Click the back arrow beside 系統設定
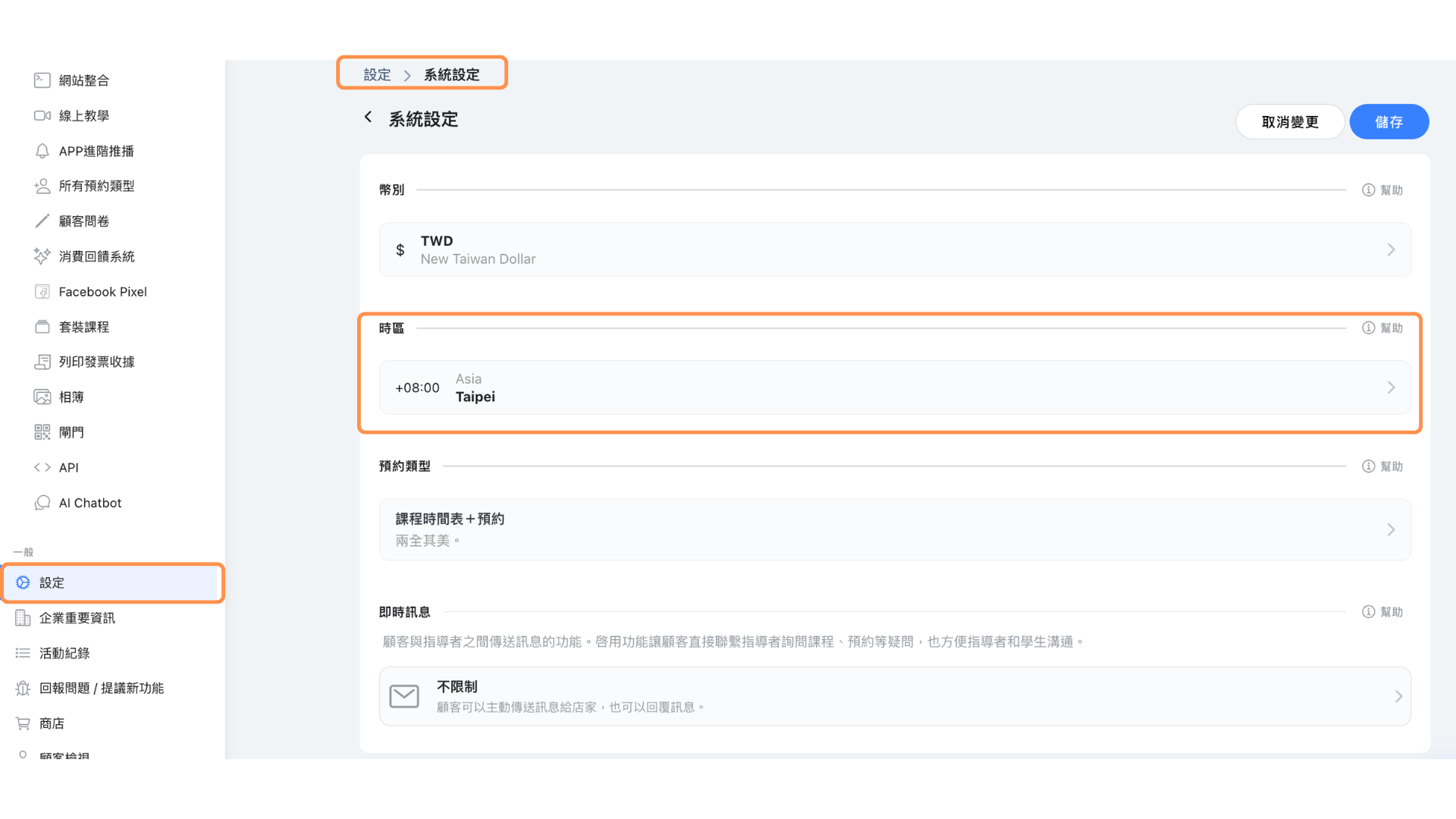The height and width of the screenshot is (819, 1456). tap(368, 117)
